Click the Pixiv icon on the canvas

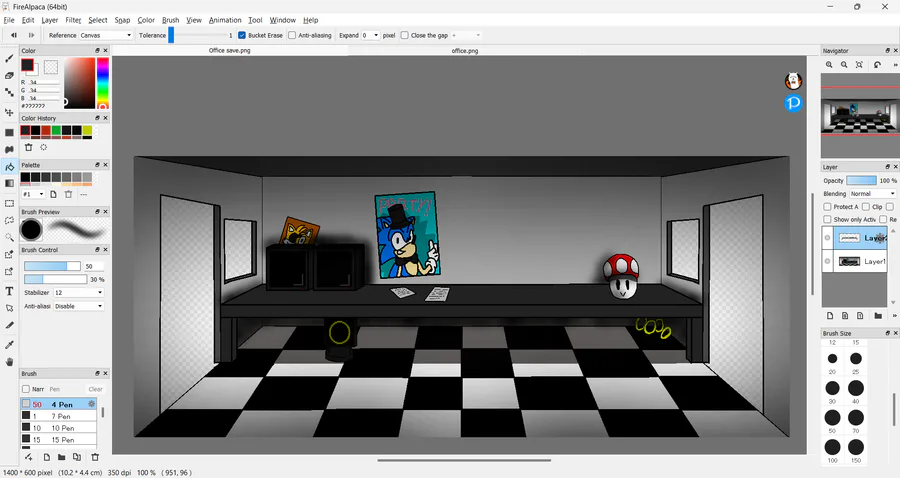click(x=793, y=103)
